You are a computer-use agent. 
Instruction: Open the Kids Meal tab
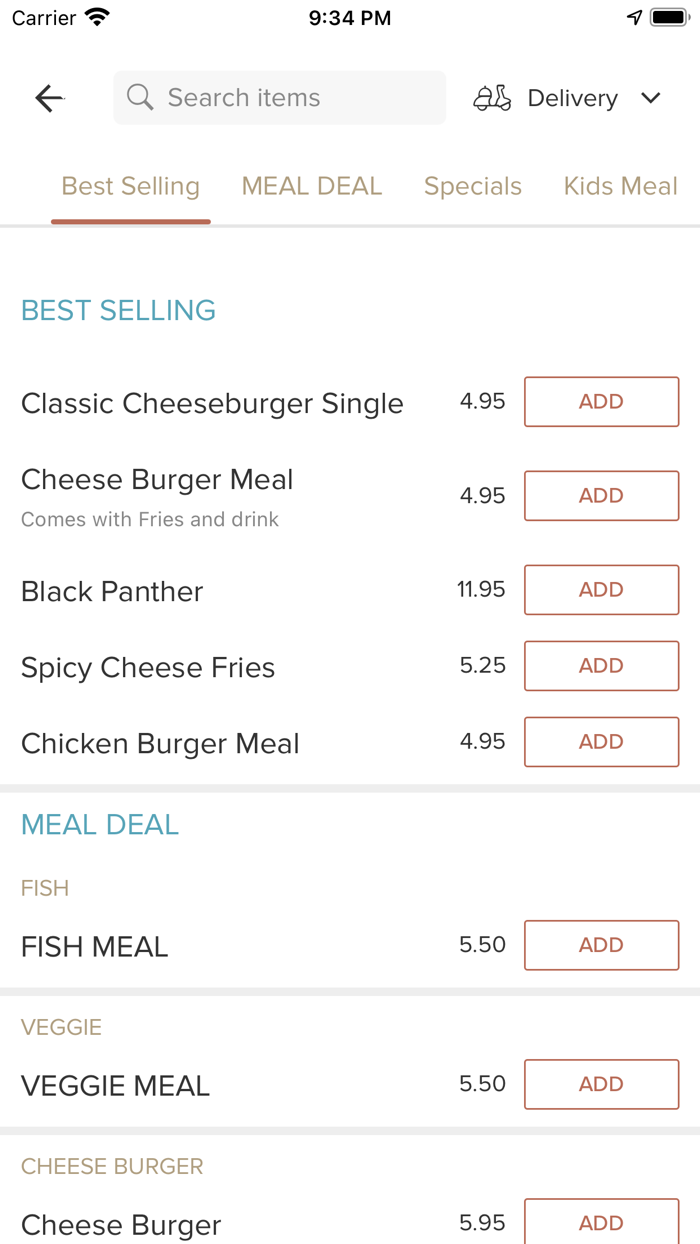click(x=620, y=186)
